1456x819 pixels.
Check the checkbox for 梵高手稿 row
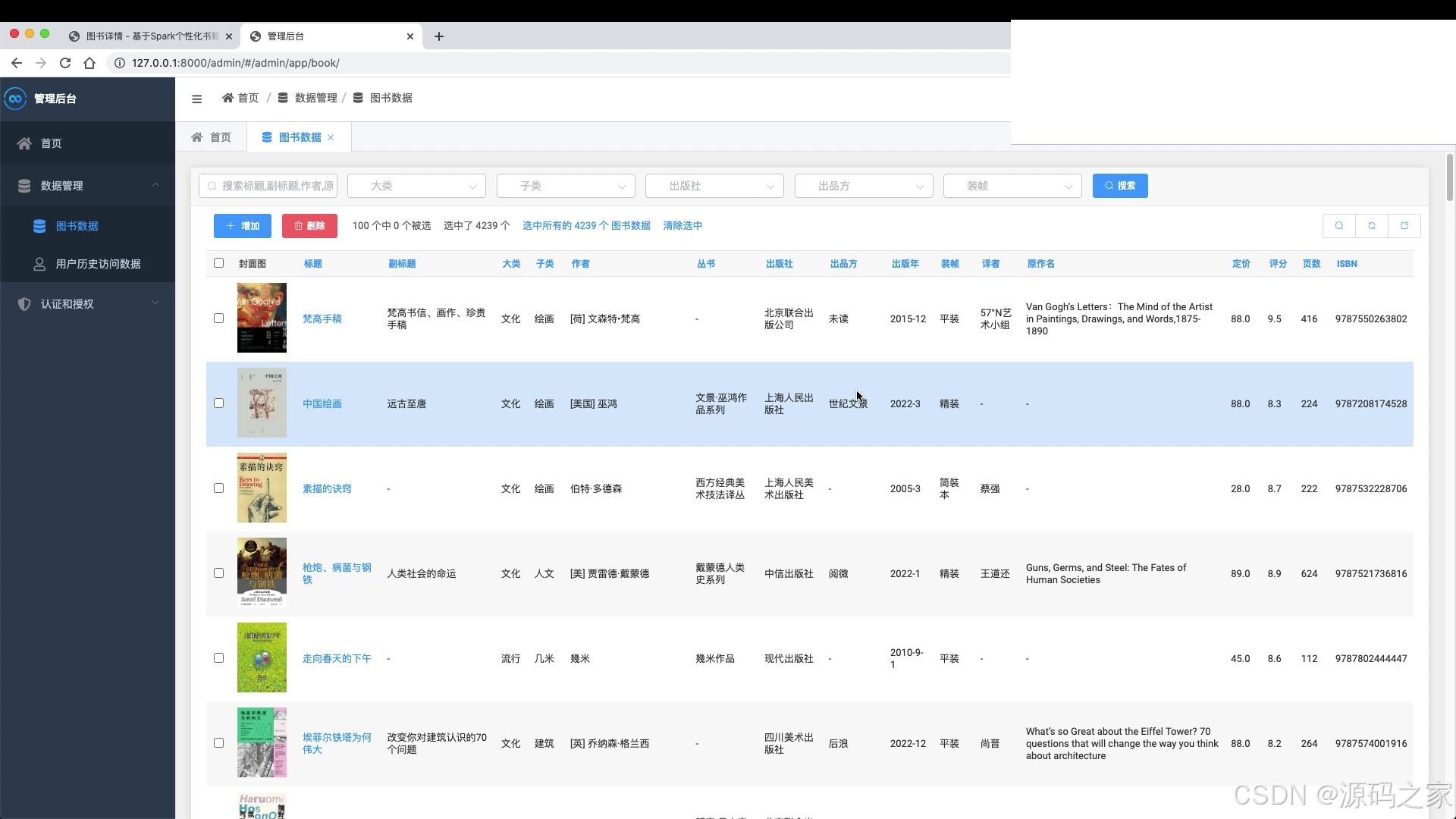coord(218,318)
